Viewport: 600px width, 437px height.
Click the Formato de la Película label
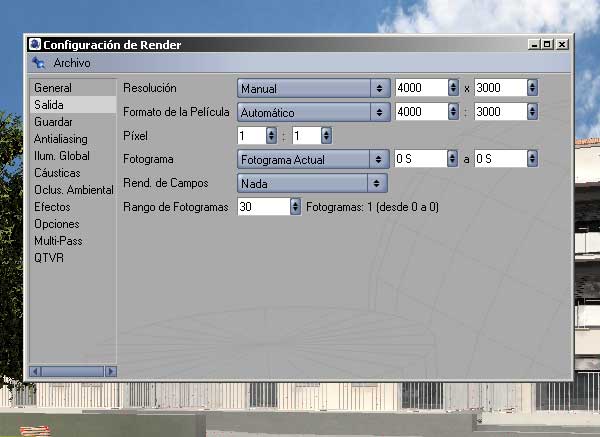(176, 112)
